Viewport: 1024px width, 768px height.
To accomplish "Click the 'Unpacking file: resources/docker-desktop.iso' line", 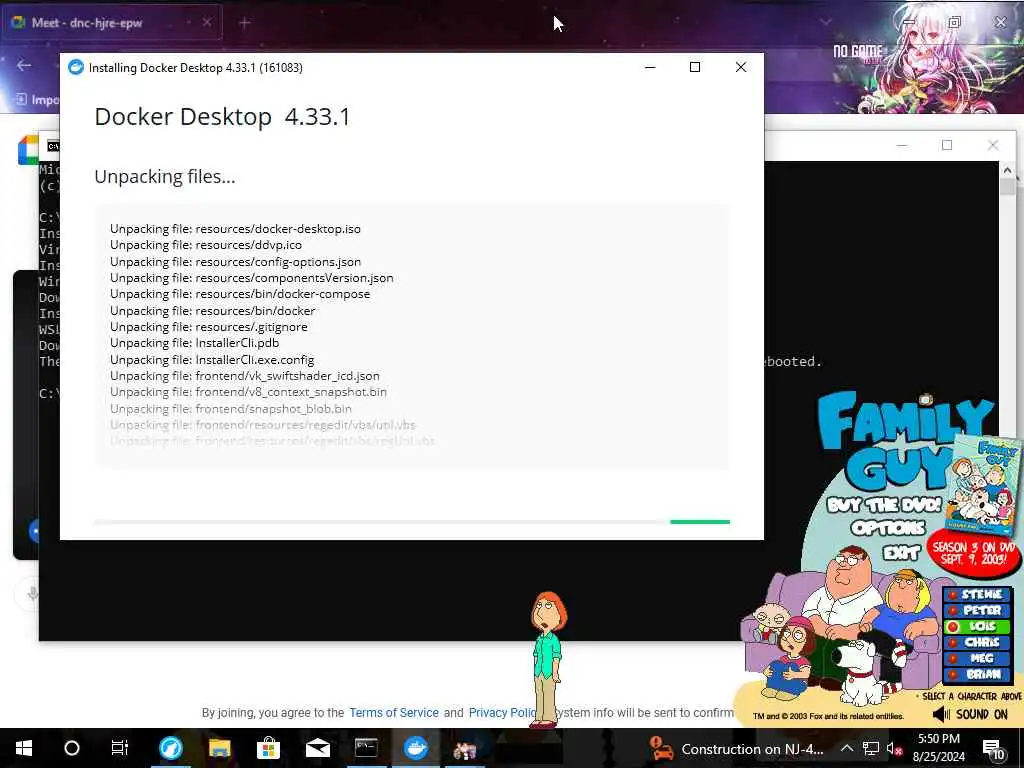I will (235, 229).
